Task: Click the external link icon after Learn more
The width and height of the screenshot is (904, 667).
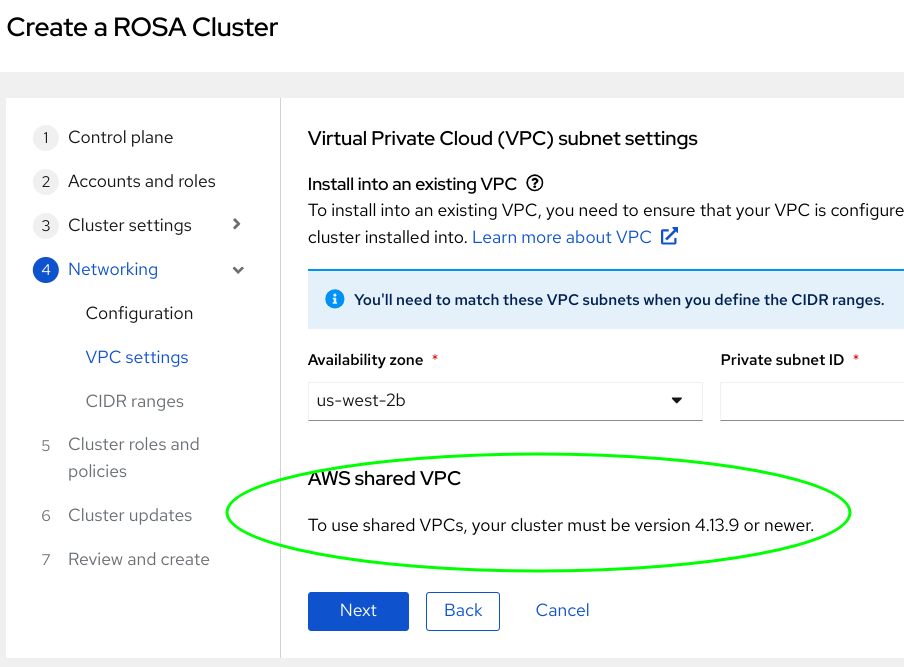Action: pyautogui.click(x=670, y=237)
